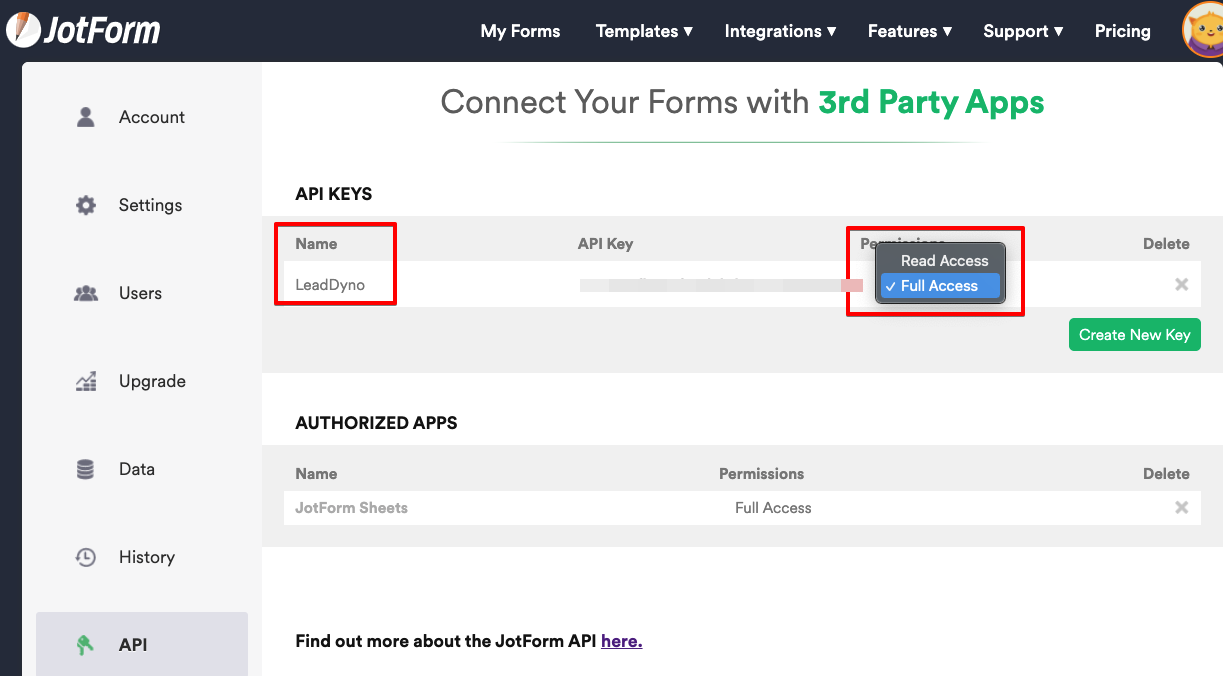The width and height of the screenshot is (1223, 676).
Task: Click the Create New Key button
Action: tap(1134, 335)
